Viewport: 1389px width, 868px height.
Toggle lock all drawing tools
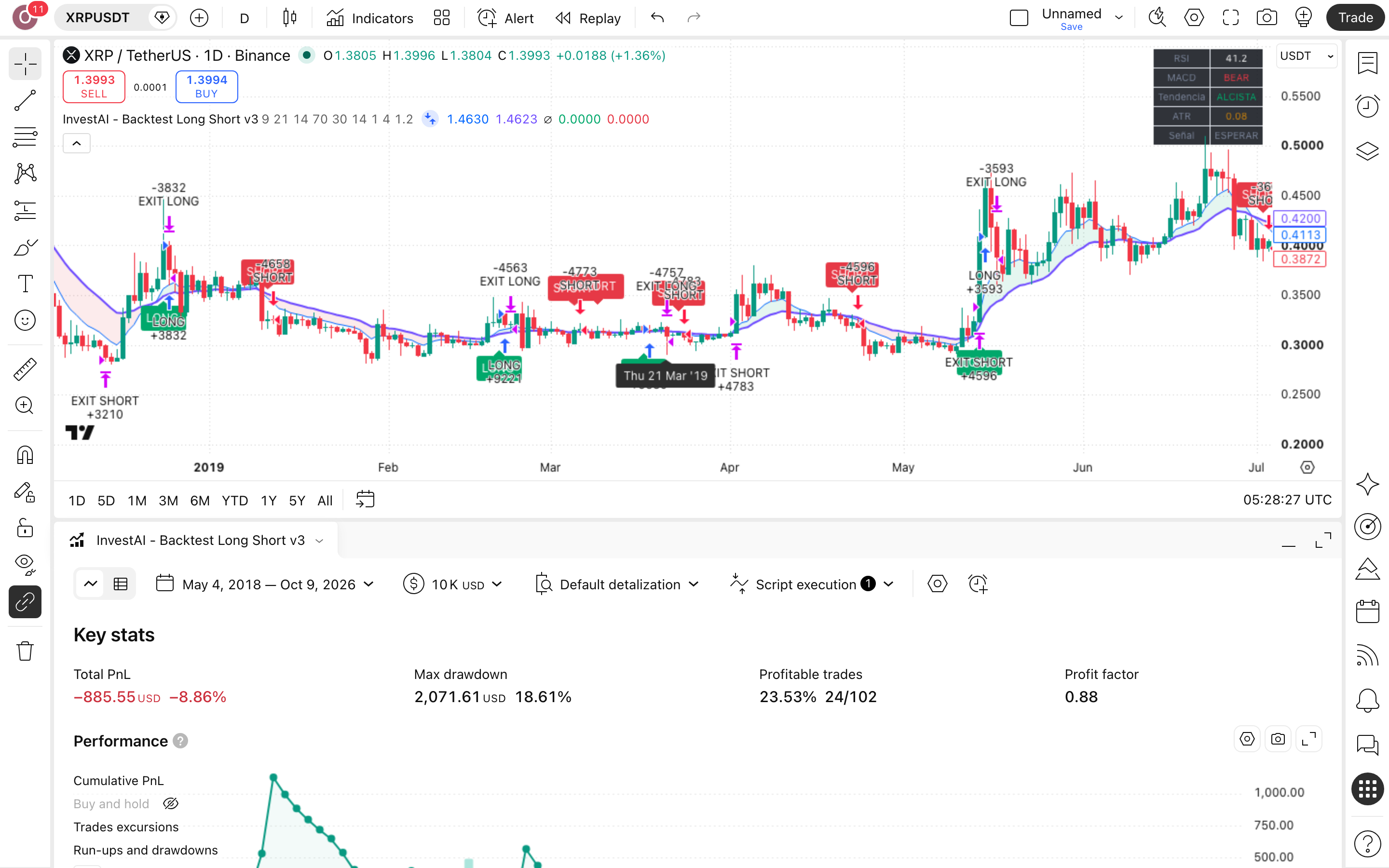tap(25, 528)
